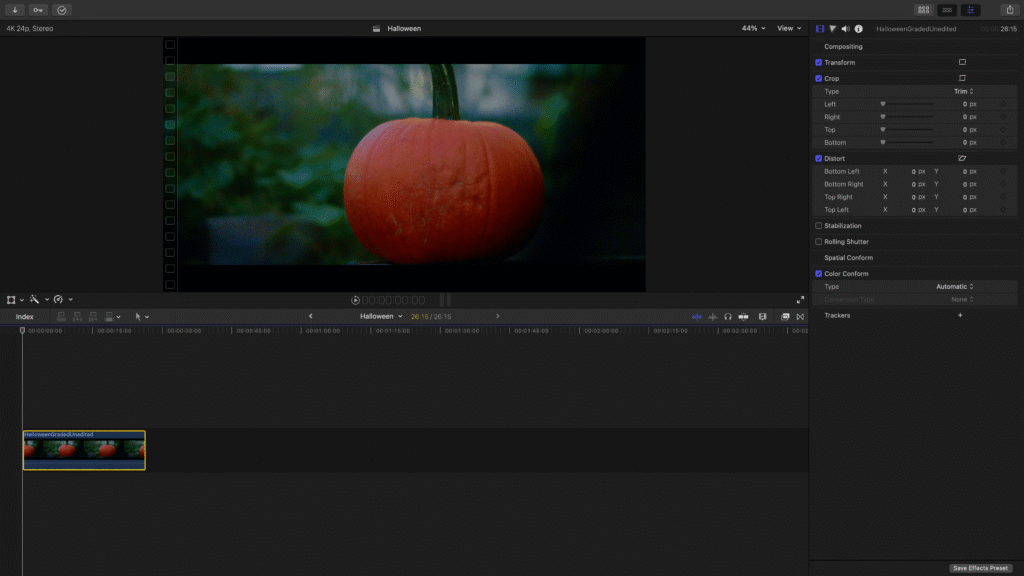Switch to the Audio inspector speaker icon
The image size is (1024, 576).
845,29
